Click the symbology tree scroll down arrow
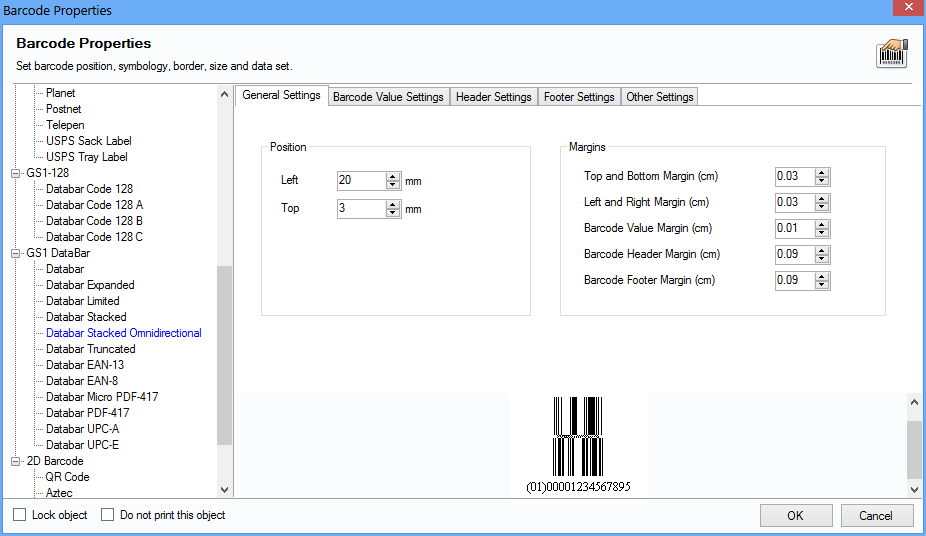The width and height of the screenshot is (926, 536). (224, 489)
